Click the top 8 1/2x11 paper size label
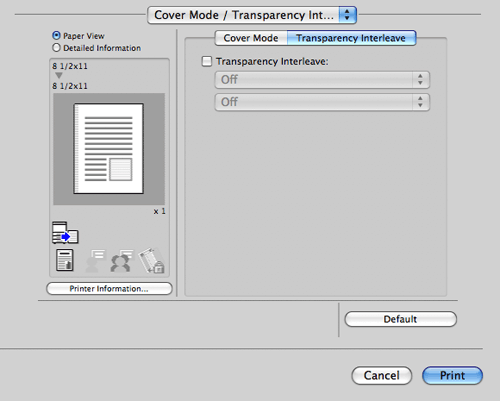 (x=70, y=66)
